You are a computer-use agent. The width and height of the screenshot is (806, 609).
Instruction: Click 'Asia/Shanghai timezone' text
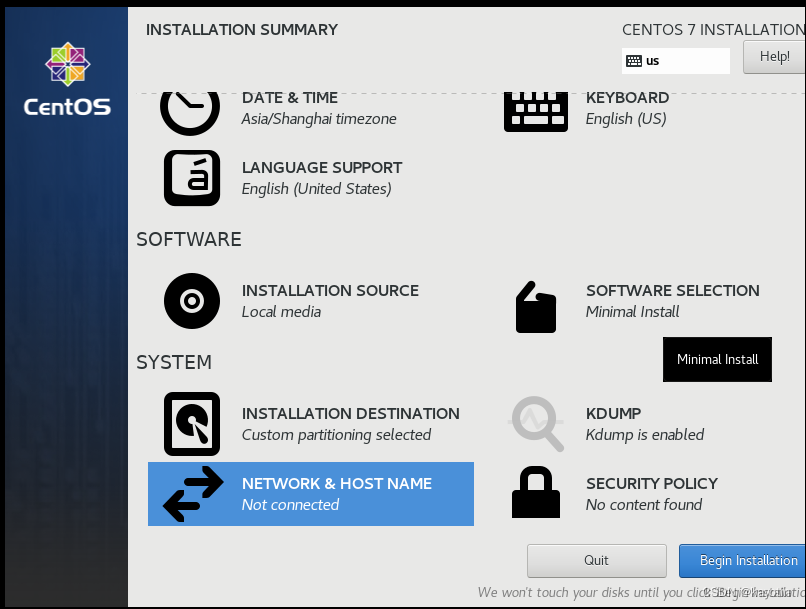tap(319, 119)
